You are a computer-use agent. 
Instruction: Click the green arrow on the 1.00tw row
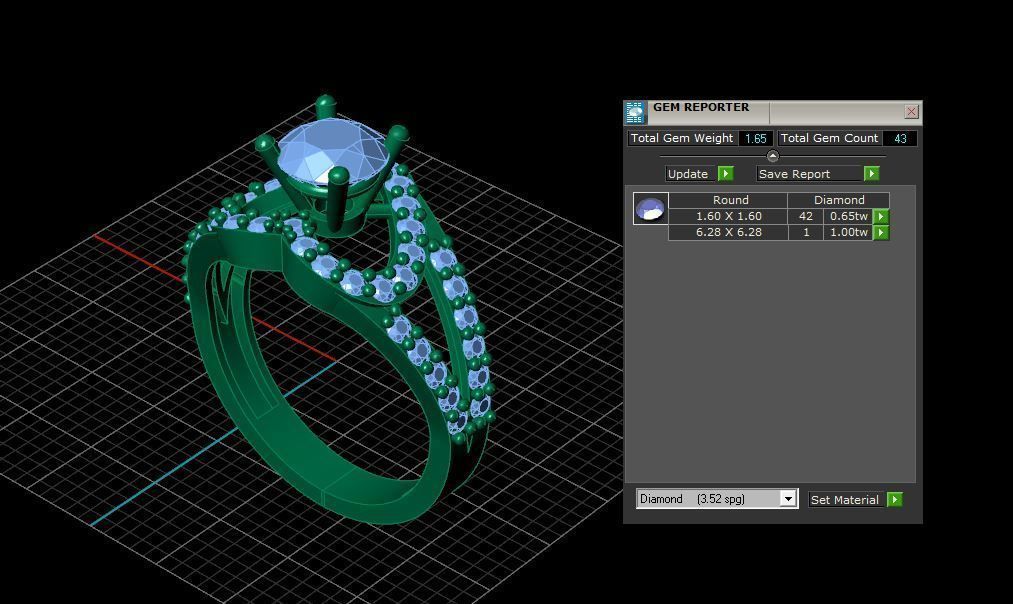(881, 233)
